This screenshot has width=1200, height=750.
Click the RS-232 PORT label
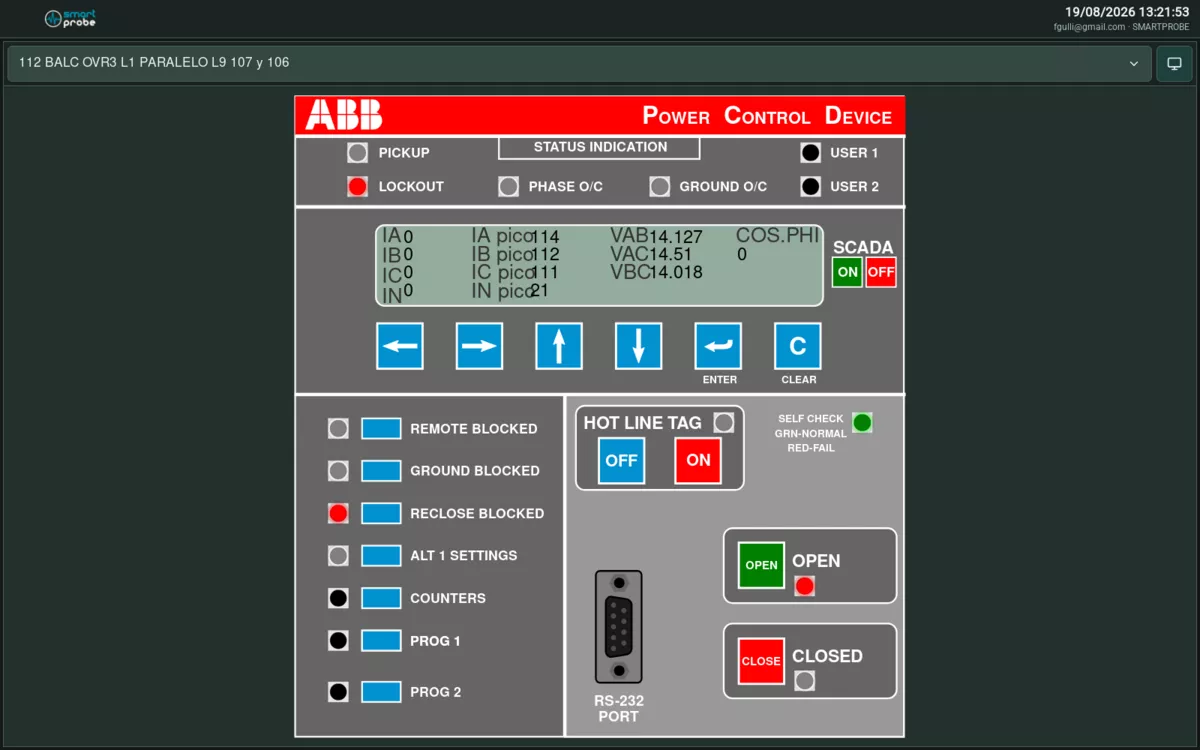coord(618,709)
